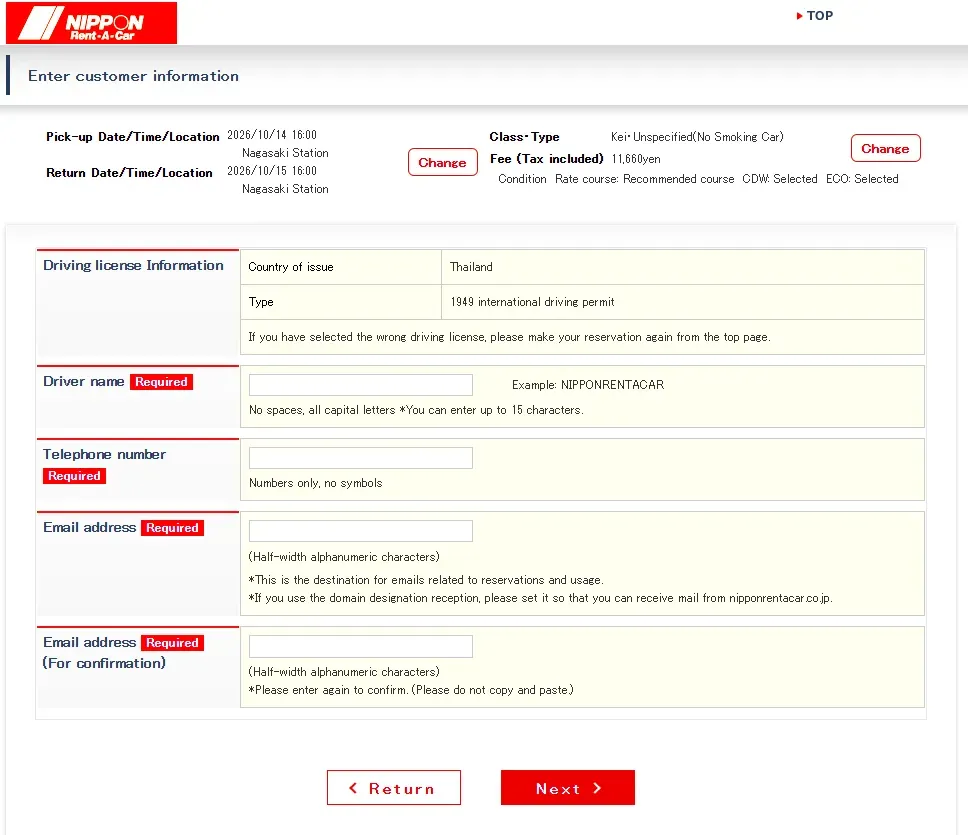
Task: Click the "Example: NIPPONRENTACAR" hint
Action: [588, 384]
